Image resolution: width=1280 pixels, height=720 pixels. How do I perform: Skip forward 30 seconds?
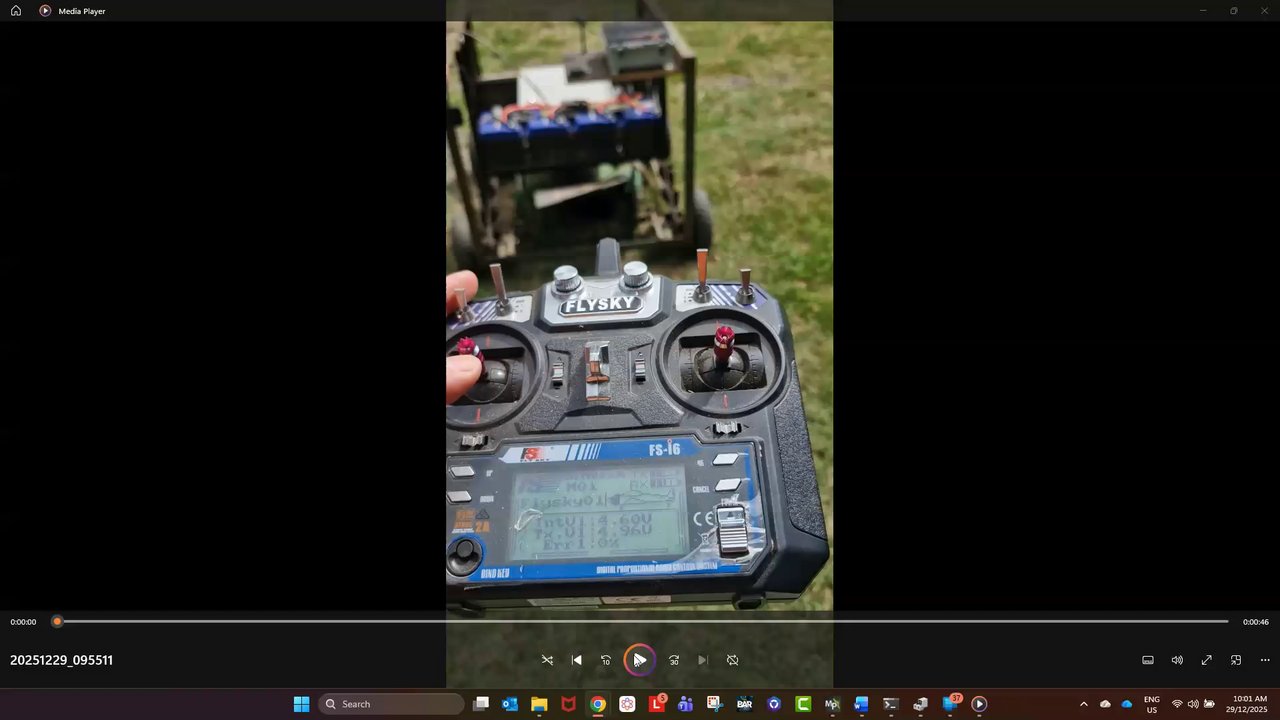[x=674, y=660]
